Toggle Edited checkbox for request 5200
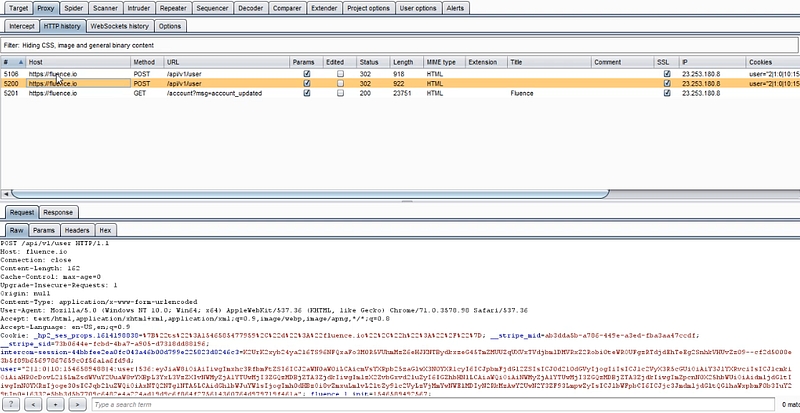 (x=341, y=84)
